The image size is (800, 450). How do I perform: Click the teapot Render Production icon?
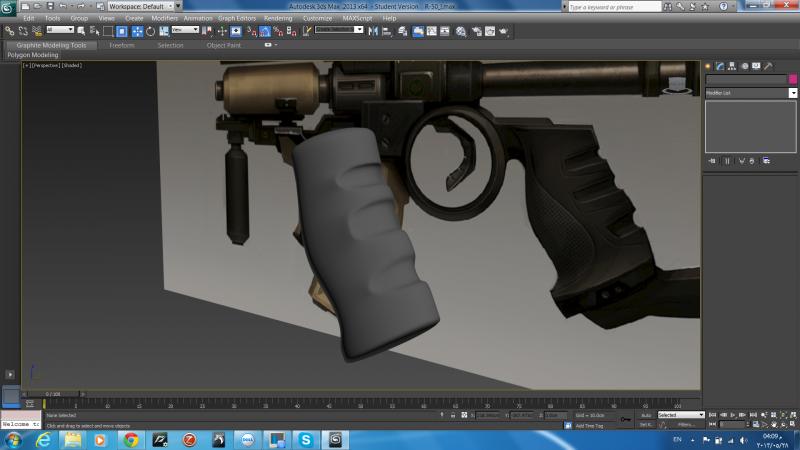coord(504,31)
